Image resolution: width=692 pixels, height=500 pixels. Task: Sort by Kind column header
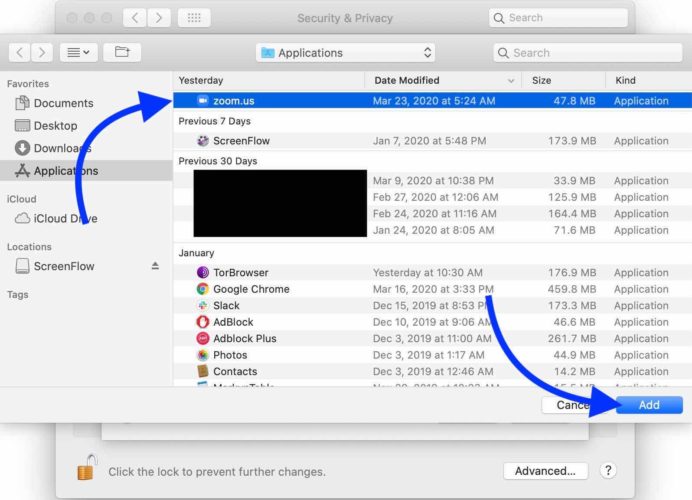[649, 80]
